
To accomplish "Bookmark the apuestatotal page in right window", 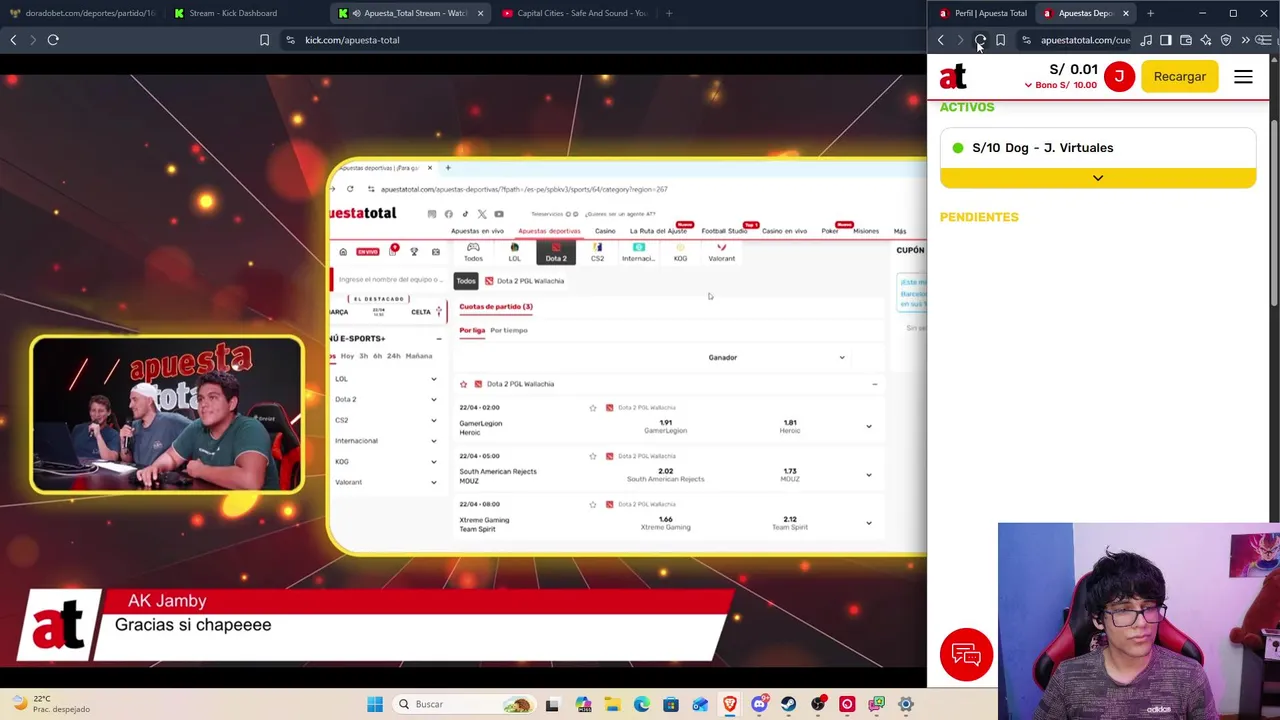I will [x=1000, y=40].
